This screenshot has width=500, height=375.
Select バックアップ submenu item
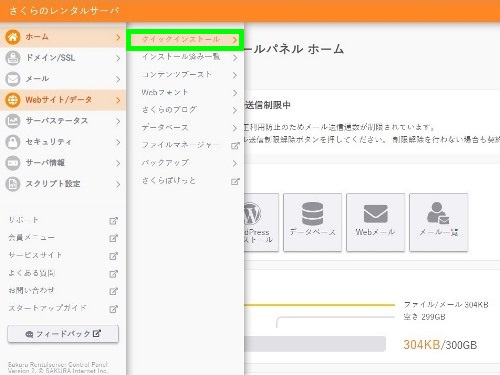185,163
